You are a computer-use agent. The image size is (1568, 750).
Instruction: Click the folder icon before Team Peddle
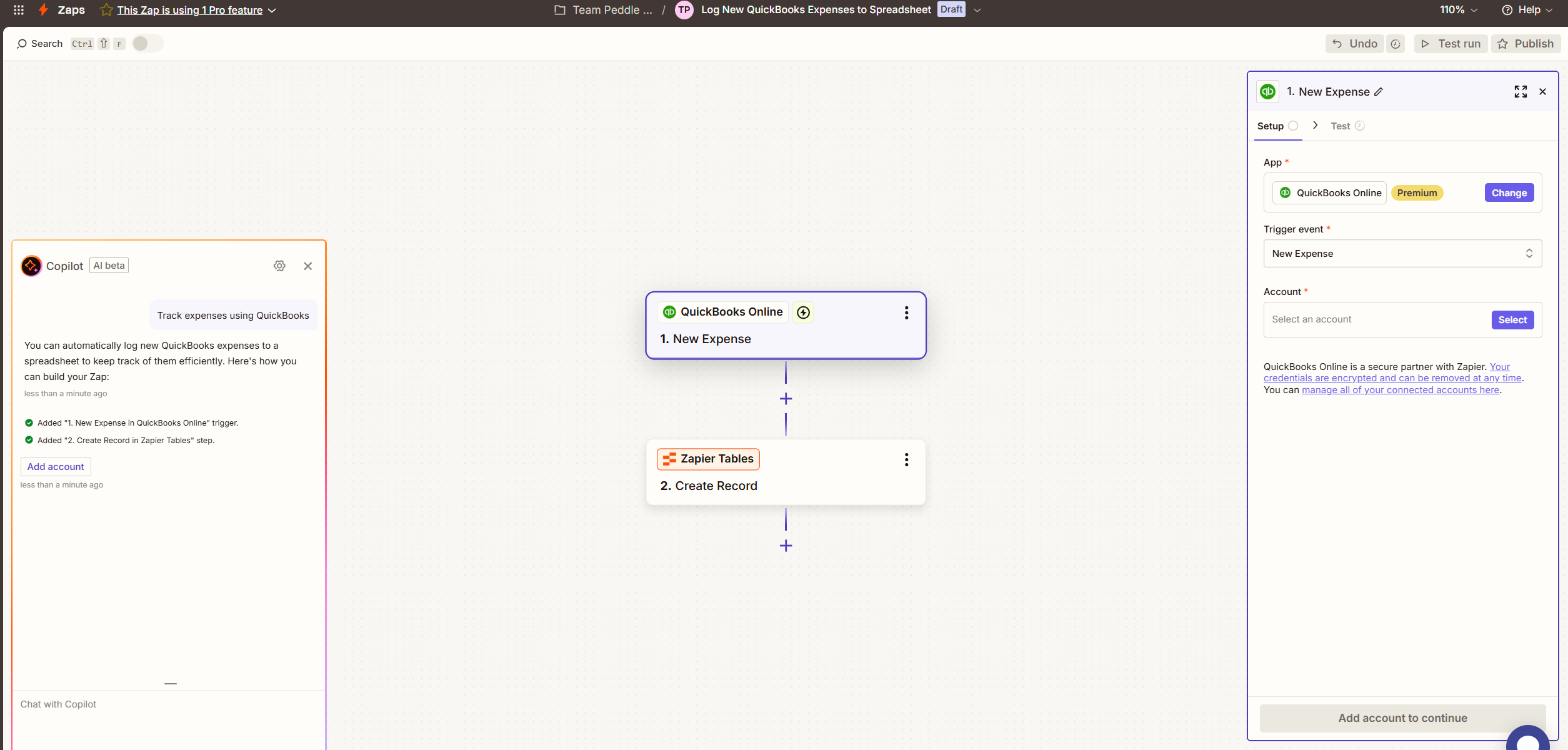(560, 10)
